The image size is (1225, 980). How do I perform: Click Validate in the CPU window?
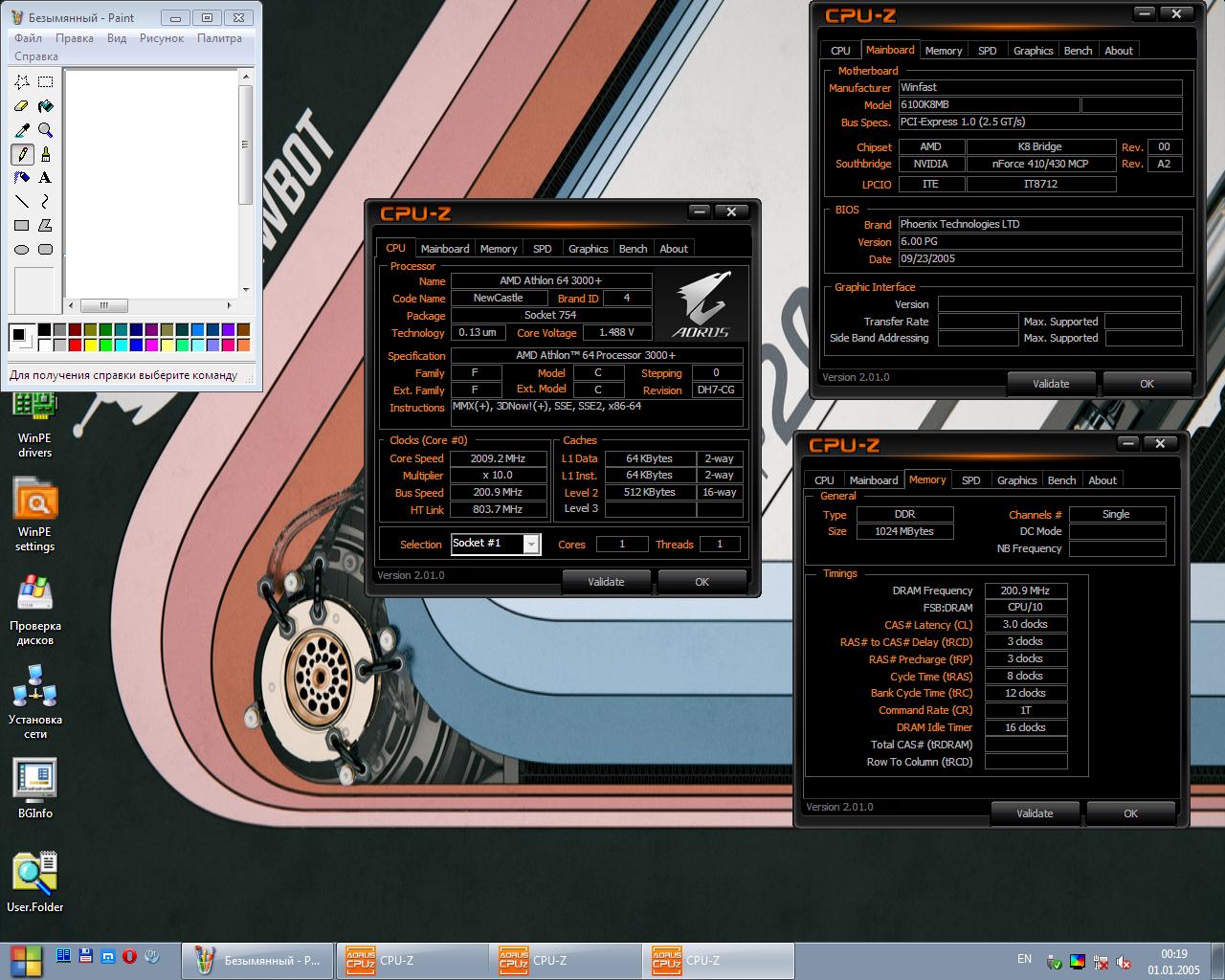point(606,582)
